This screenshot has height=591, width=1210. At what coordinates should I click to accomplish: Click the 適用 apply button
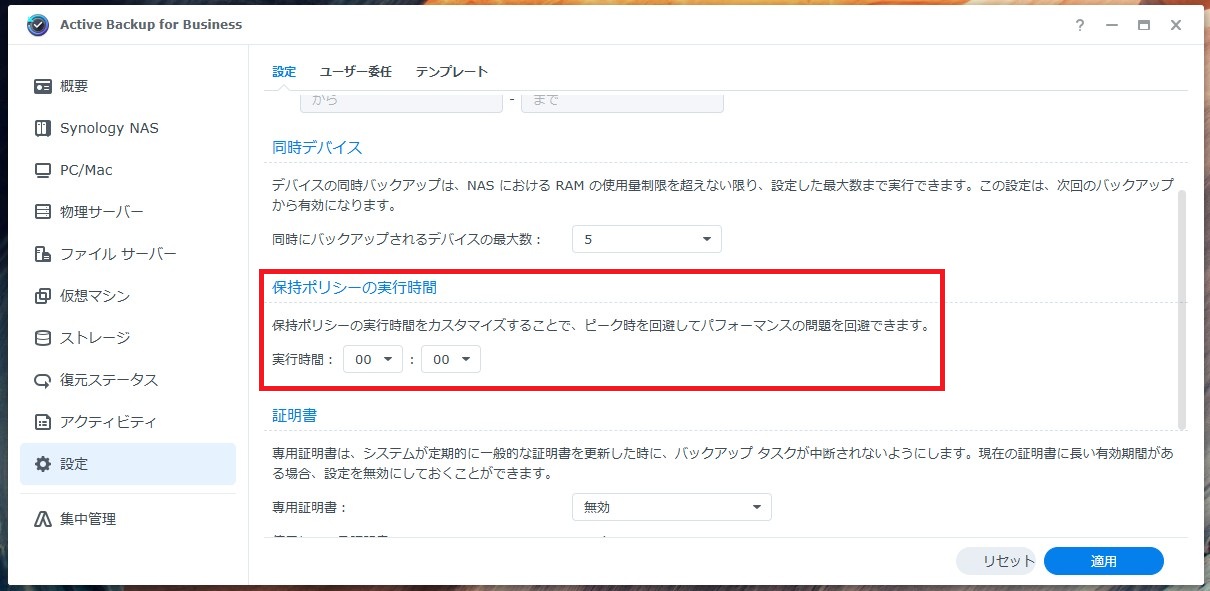pyautogui.click(x=1104, y=561)
